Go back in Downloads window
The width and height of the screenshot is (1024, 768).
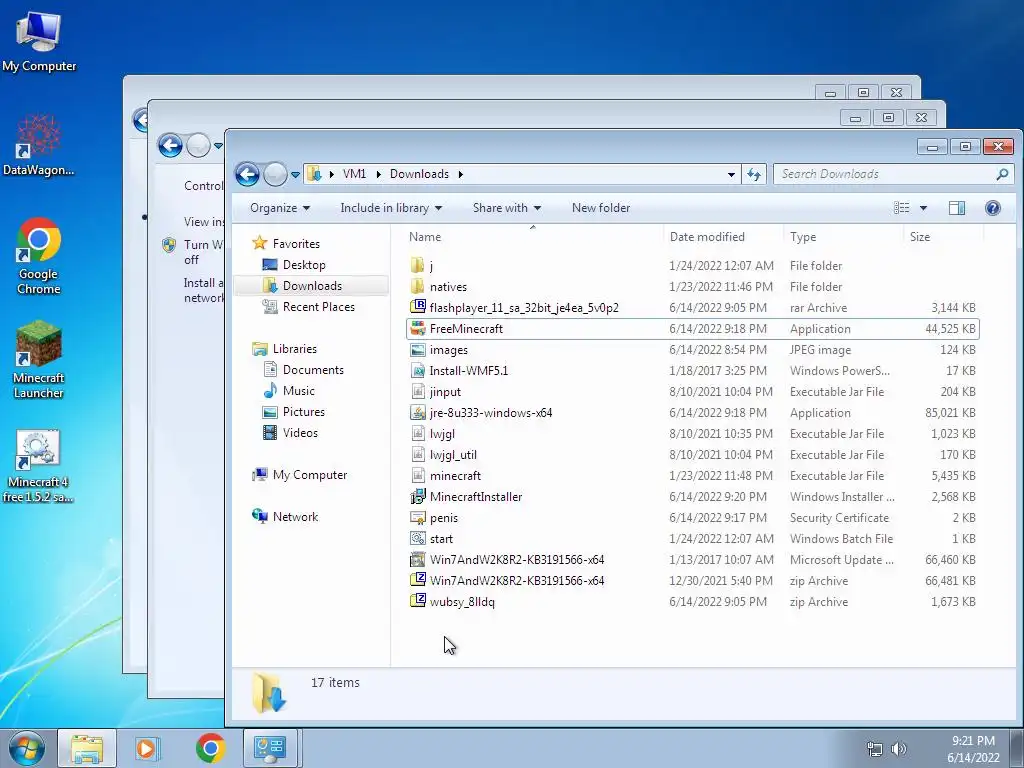(247, 174)
